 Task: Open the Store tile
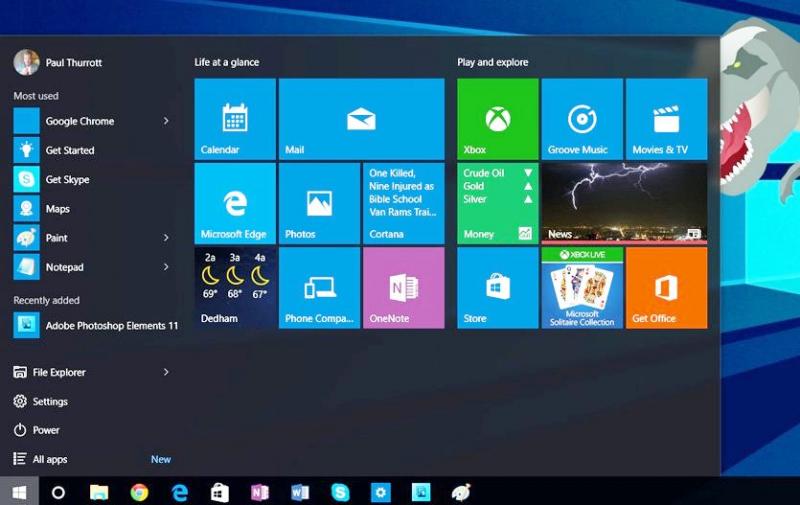point(498,288)
